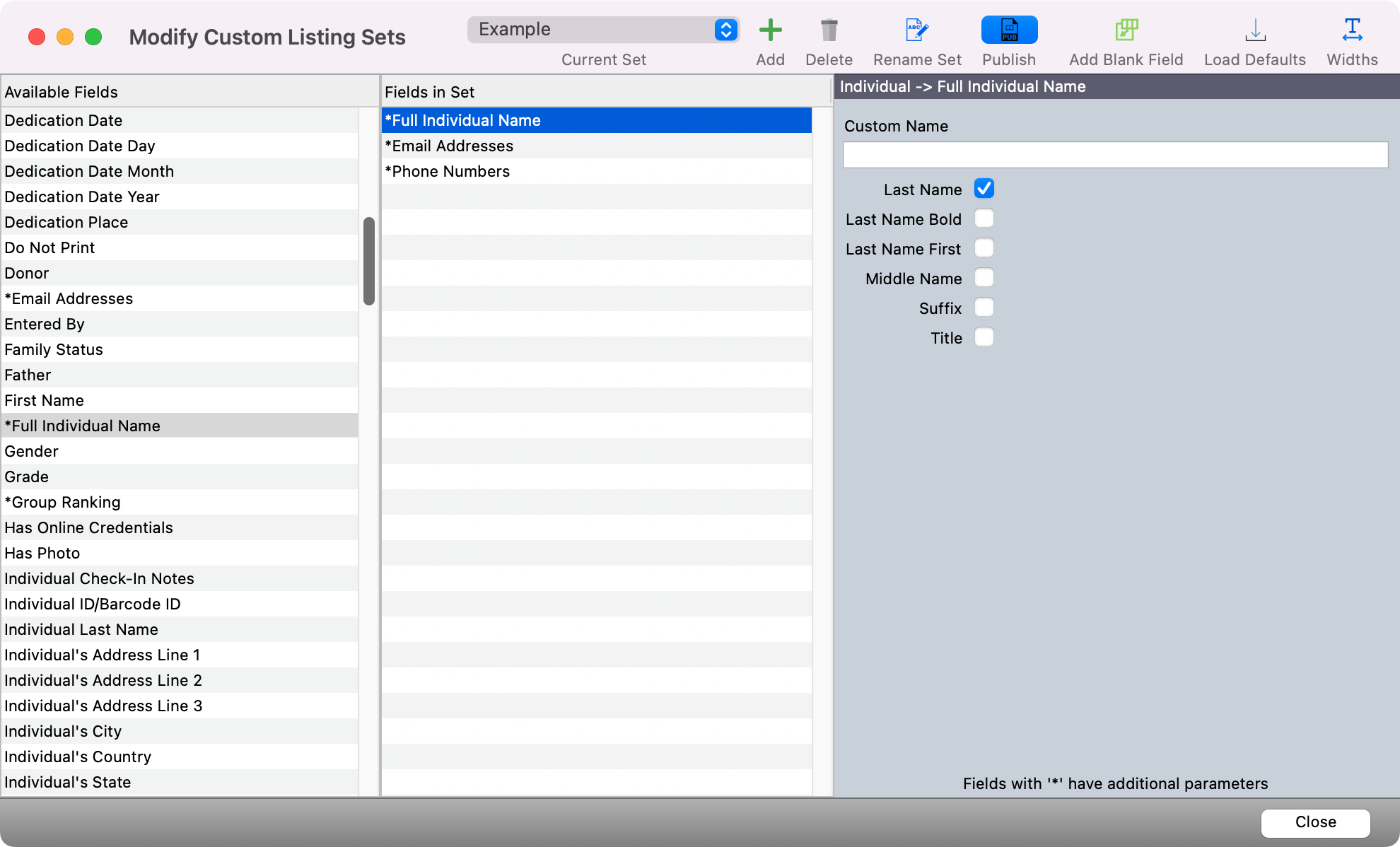The width and height of the screenshot is (1400, 847).
Task: Select *Phone Numbers in Fields in Set
Action: point(448,171)
